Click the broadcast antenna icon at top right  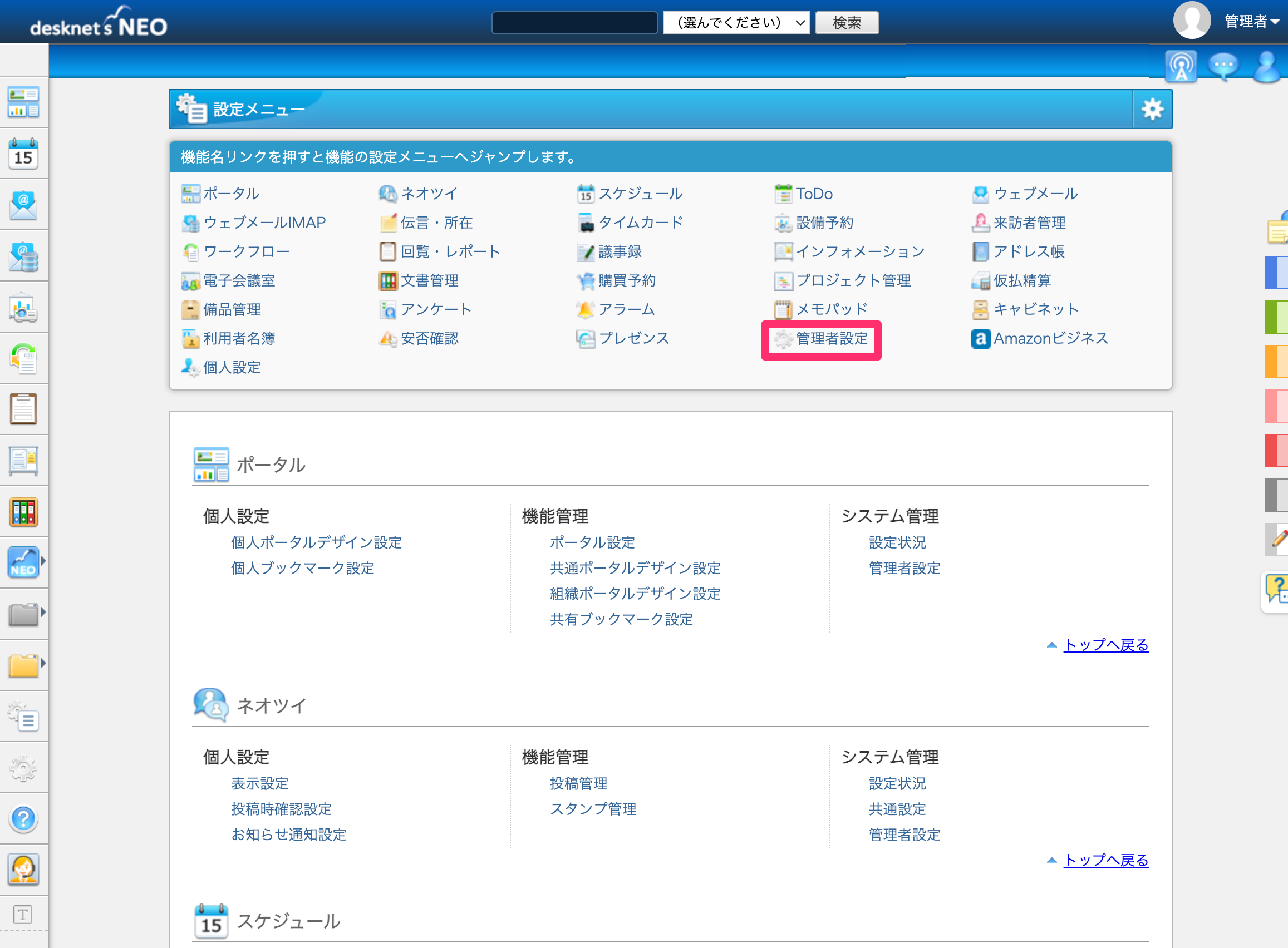(1181, 67)
